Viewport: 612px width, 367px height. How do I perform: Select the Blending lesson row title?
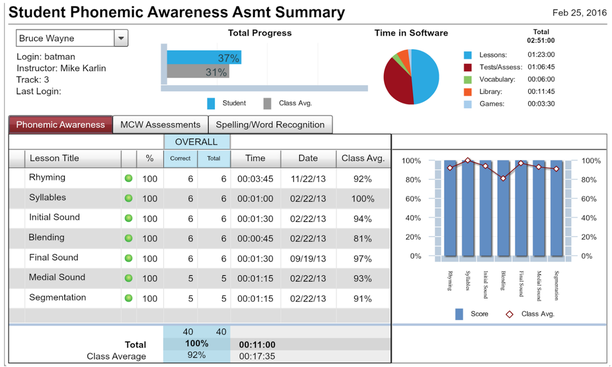[x=46, y=237]
